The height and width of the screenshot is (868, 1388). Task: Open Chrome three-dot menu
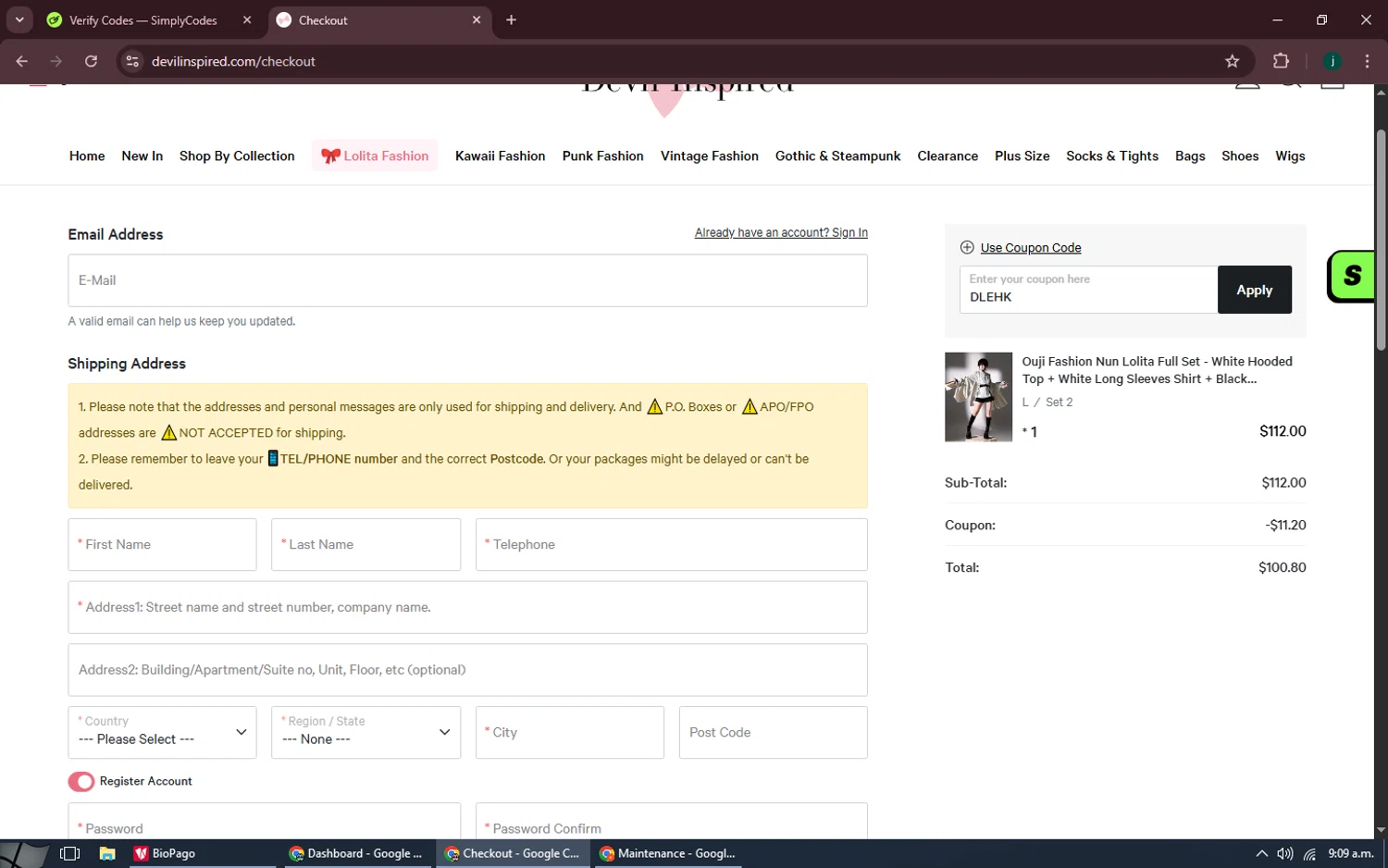[1367, 61]
